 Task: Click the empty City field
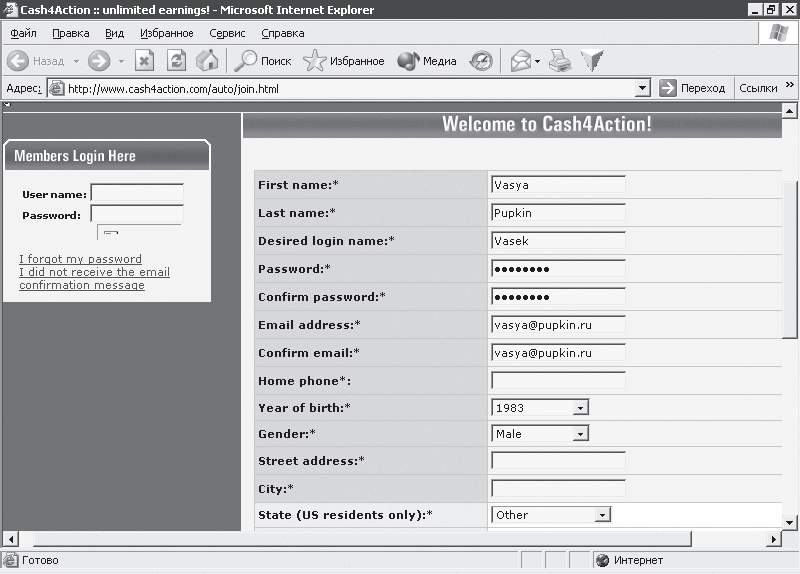click(x=558, y=489)
